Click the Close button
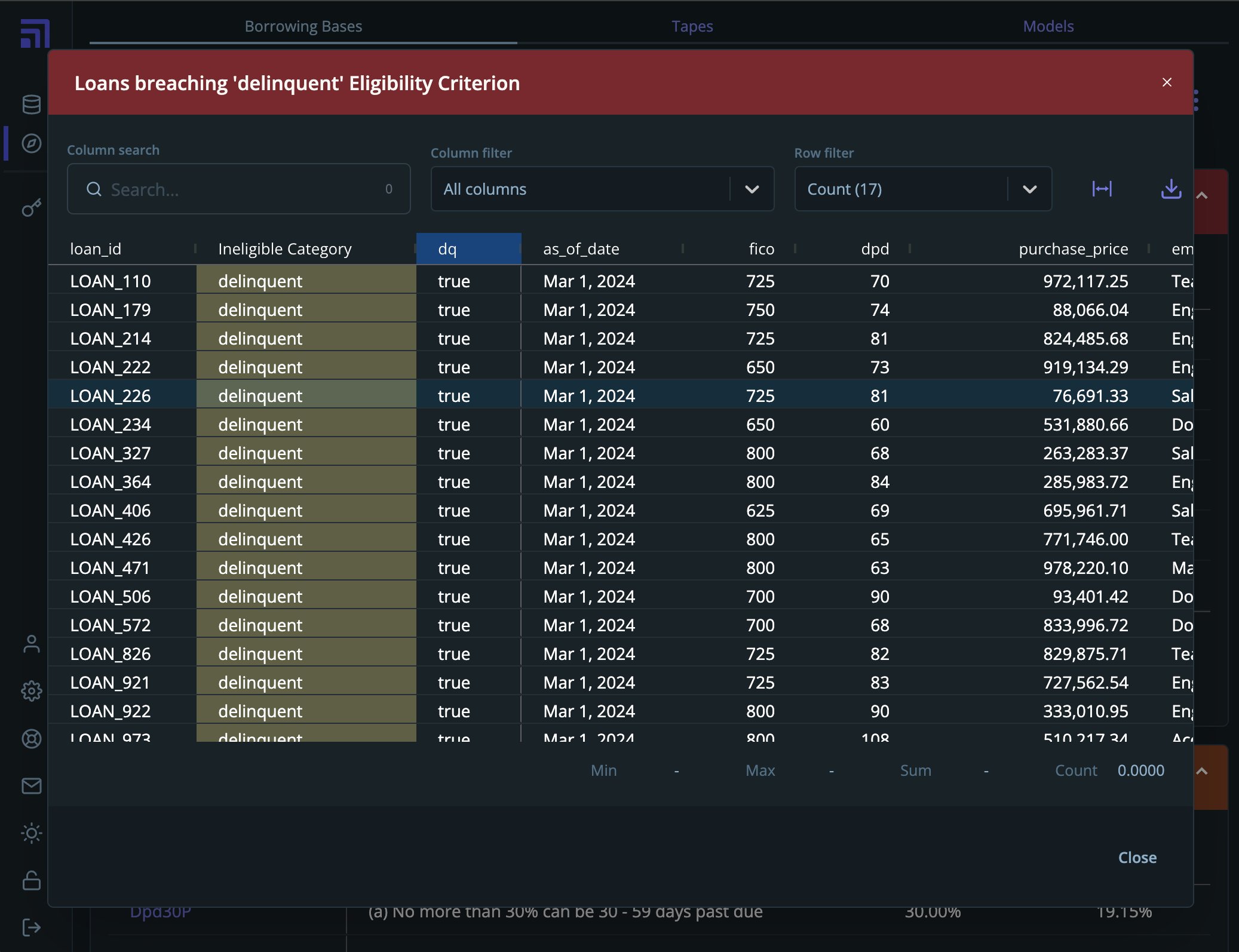Viewport: 1239px width, 952px height. point(1137,858)
